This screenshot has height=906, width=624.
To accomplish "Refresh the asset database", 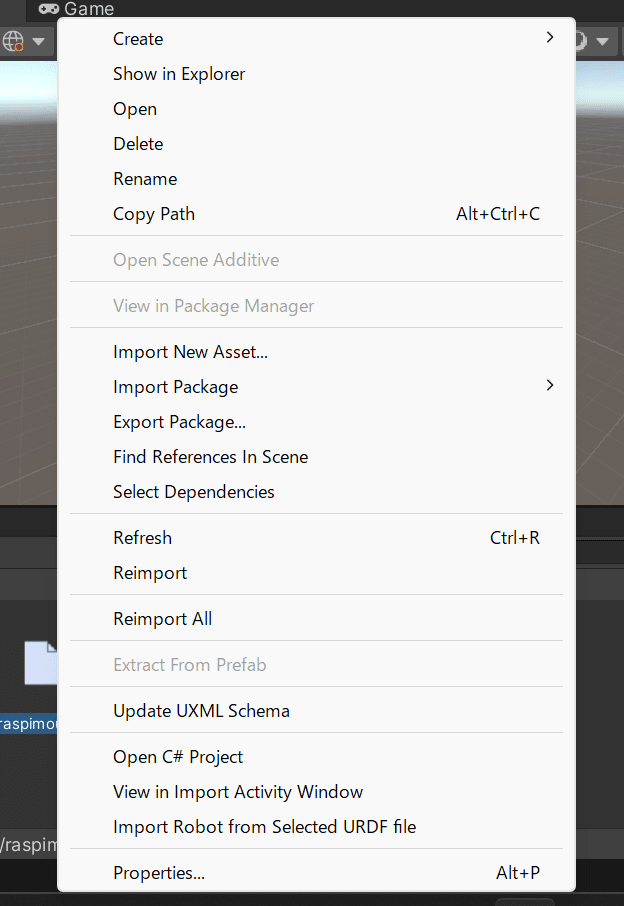I will (143, 538).
